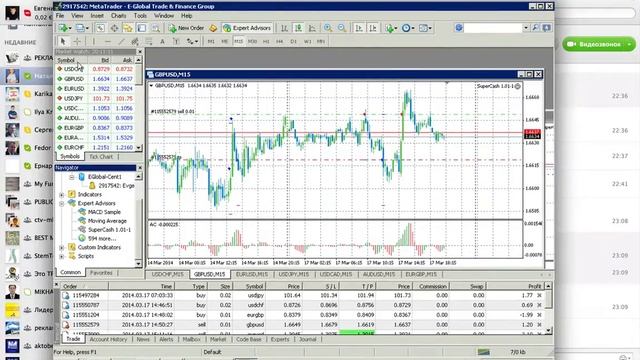Open the Charts menu
Image resolution: width=640 pixels, height=360 pixels.
[118, 16]
